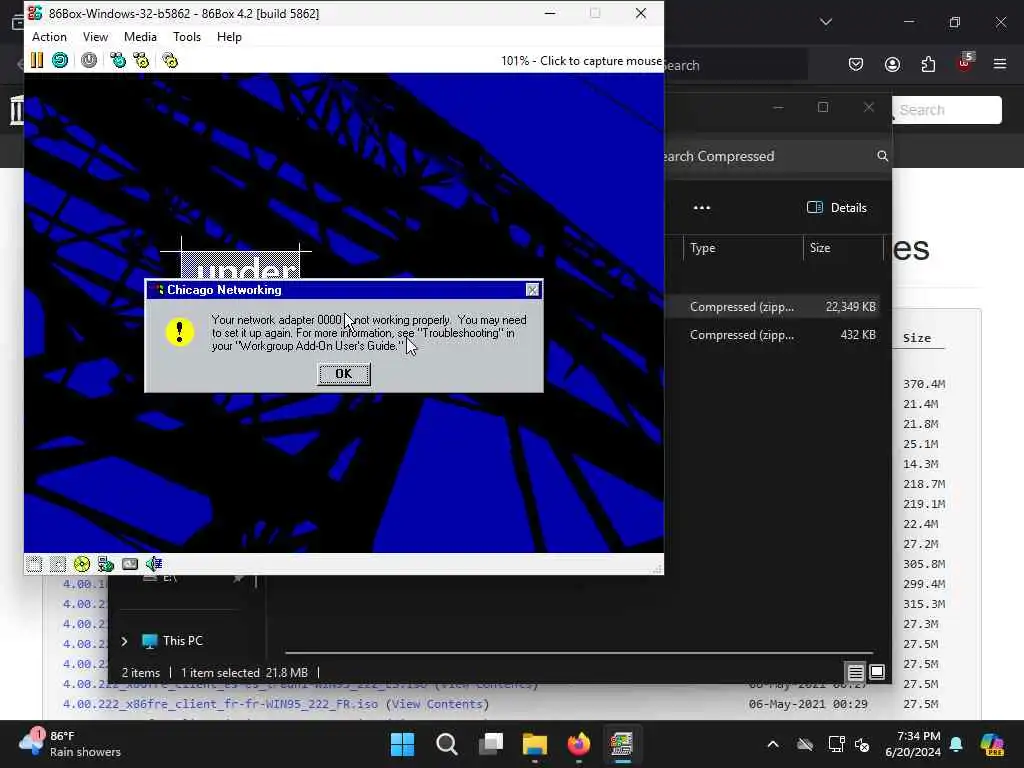Open the Tools menu in 86Box
This screenshot has width=1024, height=768.
[x=187, y=37]
